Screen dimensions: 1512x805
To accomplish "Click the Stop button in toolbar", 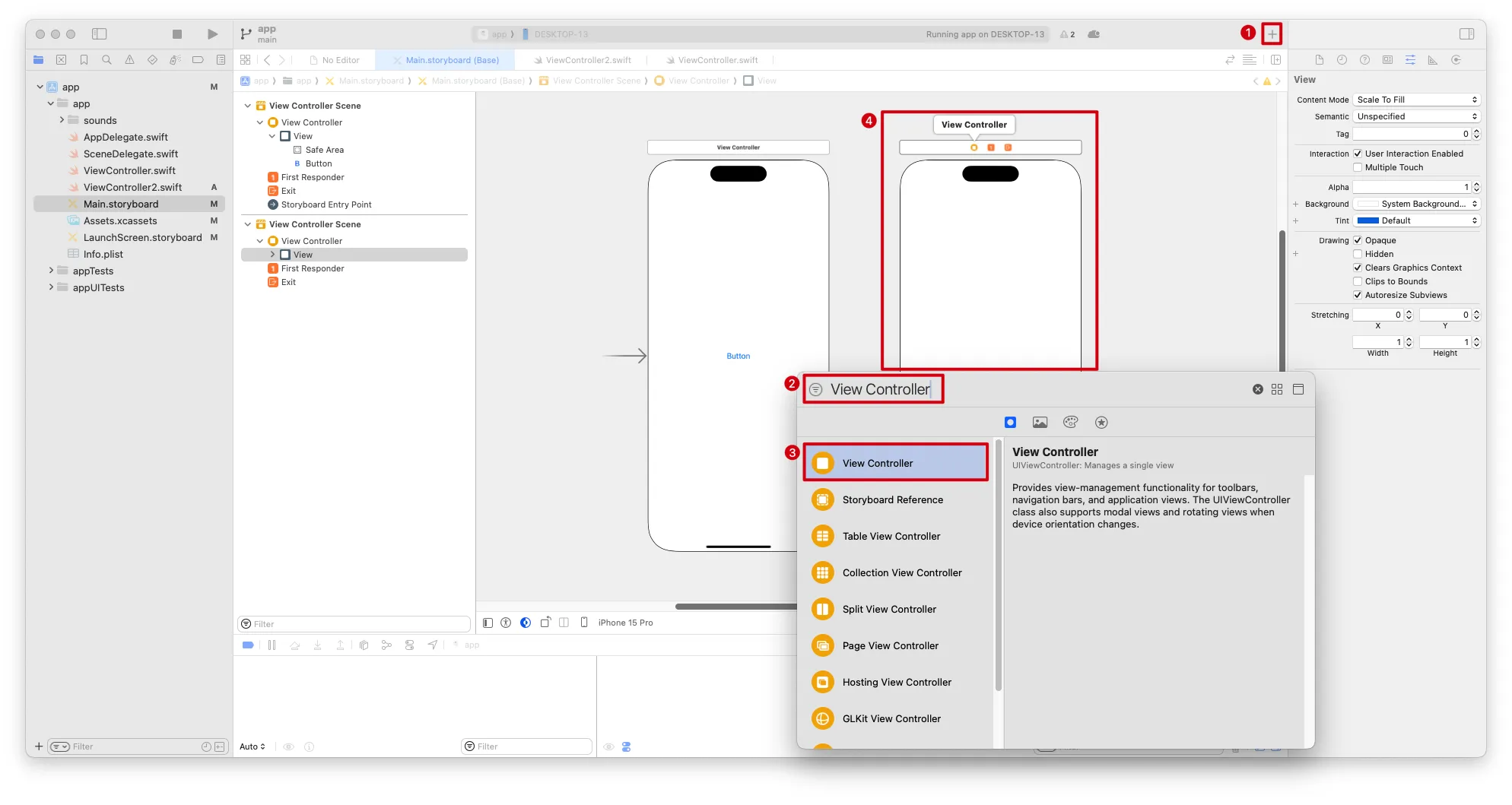I will pos(177,34).
